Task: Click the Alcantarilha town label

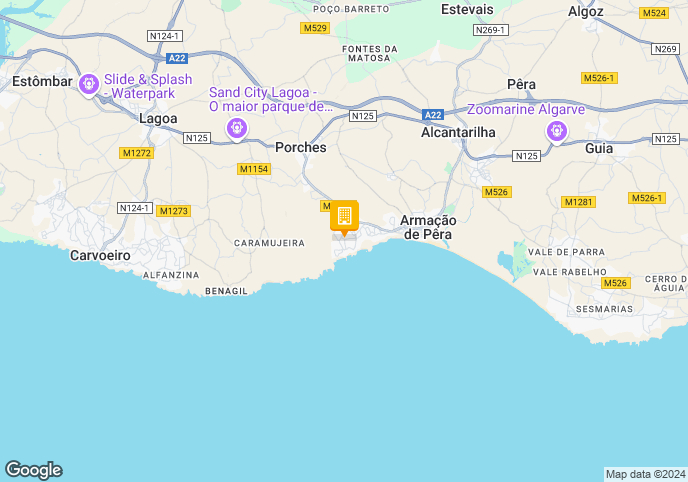Action: tap(458, 132)
